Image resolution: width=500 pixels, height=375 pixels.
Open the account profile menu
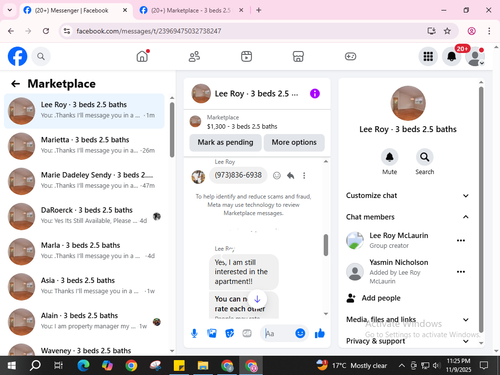pyautogui.click(x=475, y=56)
